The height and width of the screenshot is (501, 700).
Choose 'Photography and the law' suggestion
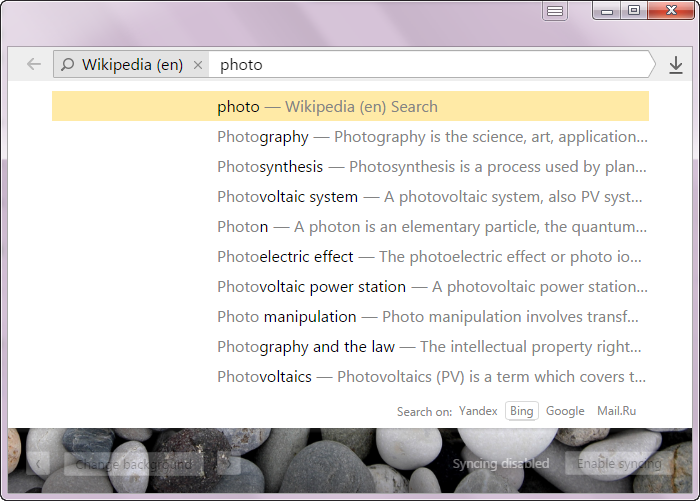(350, 347)
